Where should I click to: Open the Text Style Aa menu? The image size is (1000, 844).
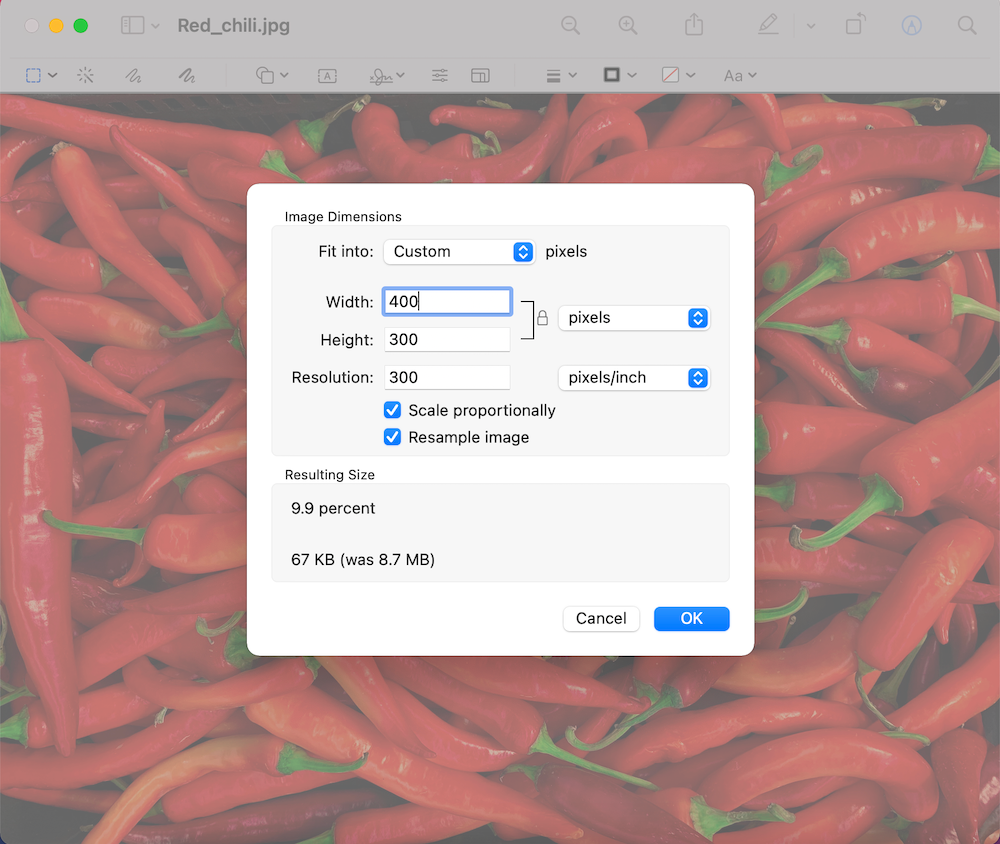coord(740,76)
